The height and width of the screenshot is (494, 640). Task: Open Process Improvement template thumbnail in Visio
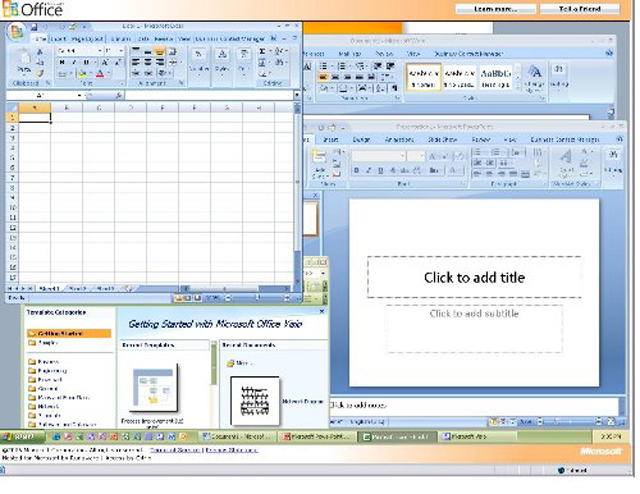pyautogui.click(x=153, y=388)
